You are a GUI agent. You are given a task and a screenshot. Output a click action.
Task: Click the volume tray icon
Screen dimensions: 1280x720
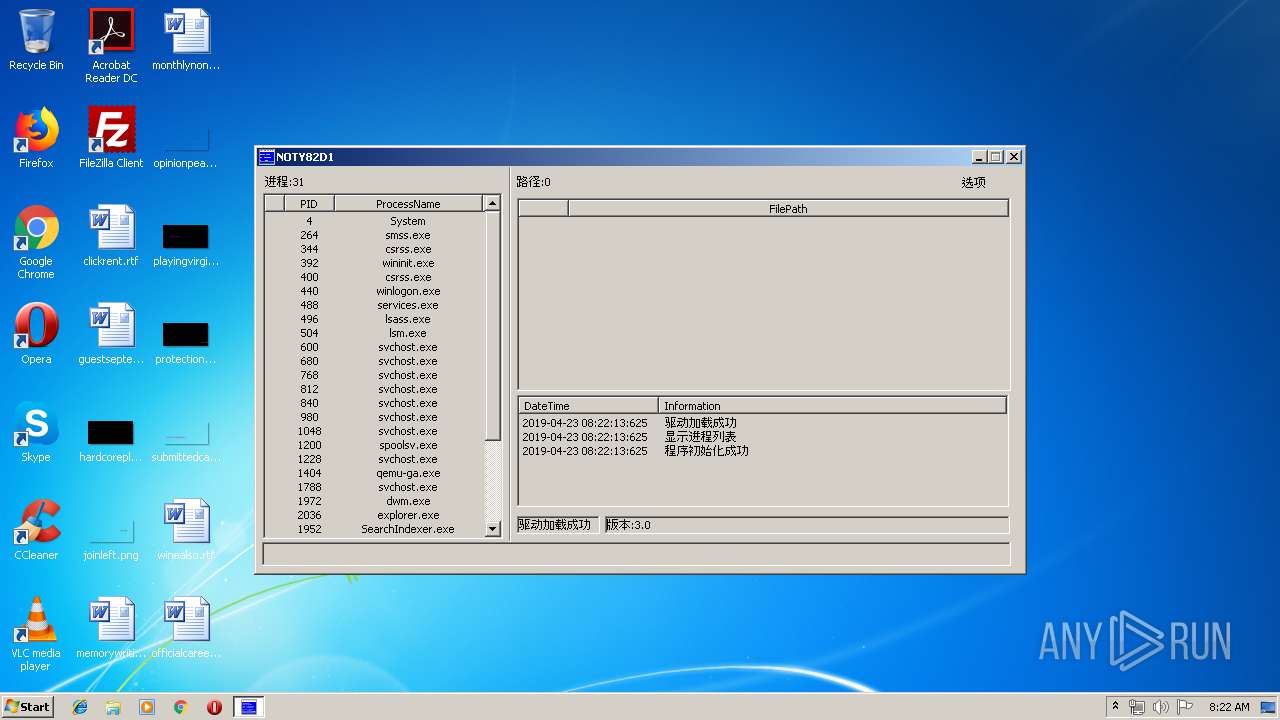(1160, 707)
